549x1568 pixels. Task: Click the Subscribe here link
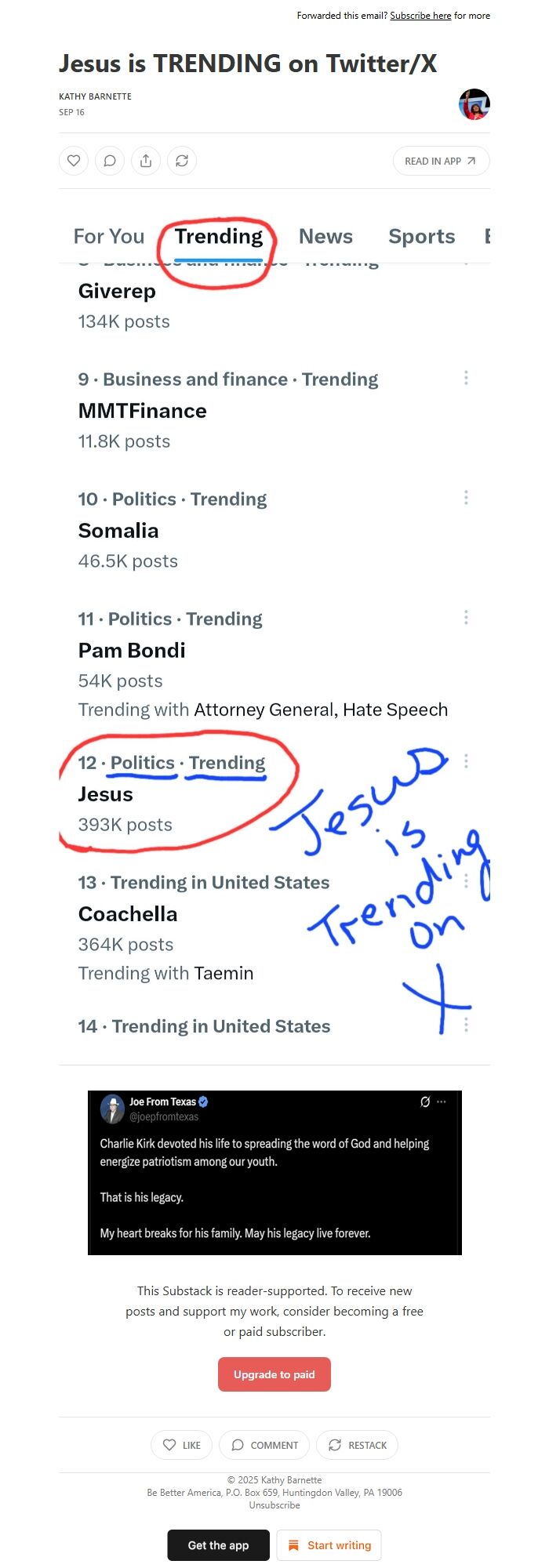click(420, 16)
